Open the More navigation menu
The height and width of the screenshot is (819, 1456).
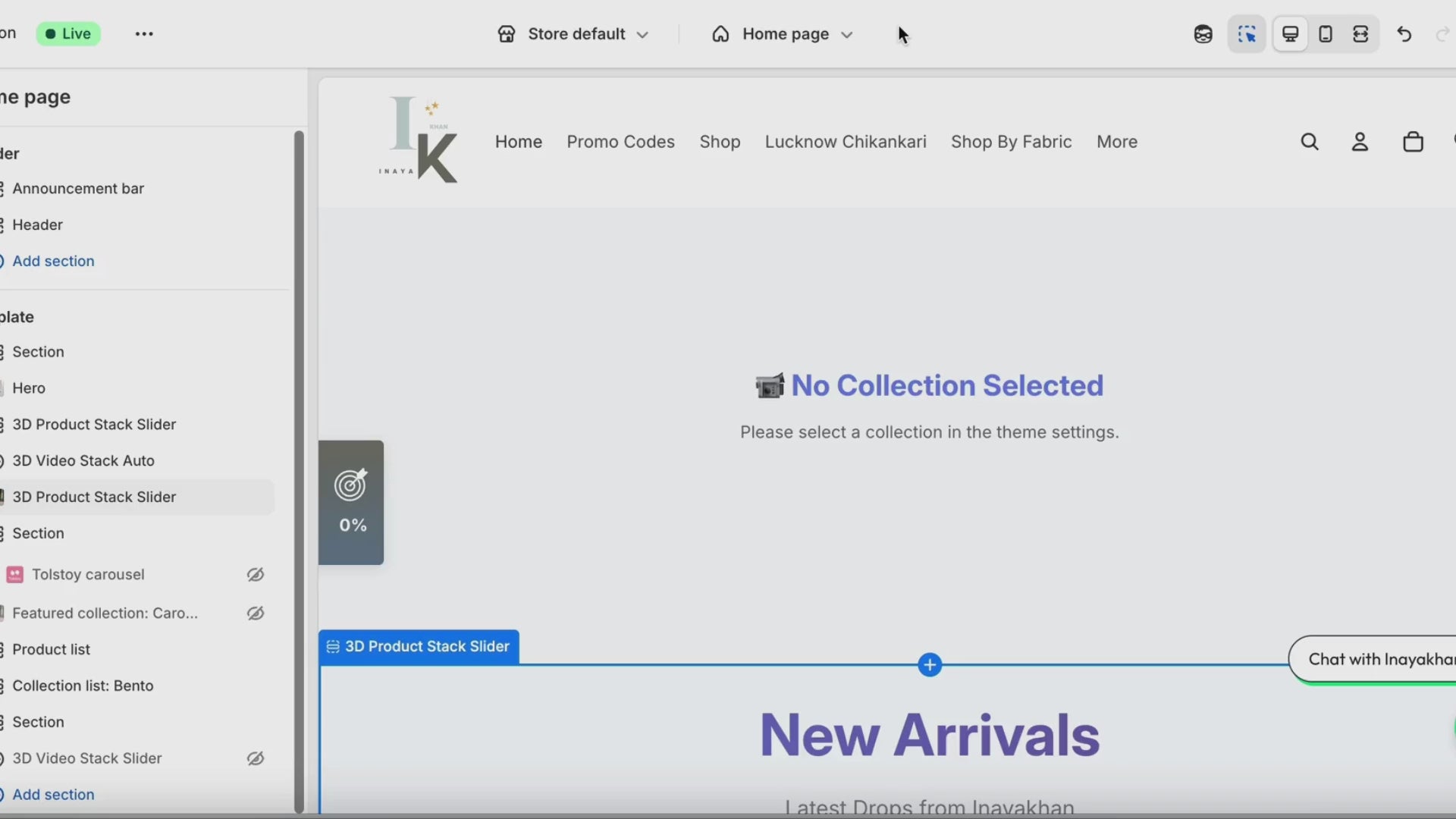click(x=1116, y=142)
